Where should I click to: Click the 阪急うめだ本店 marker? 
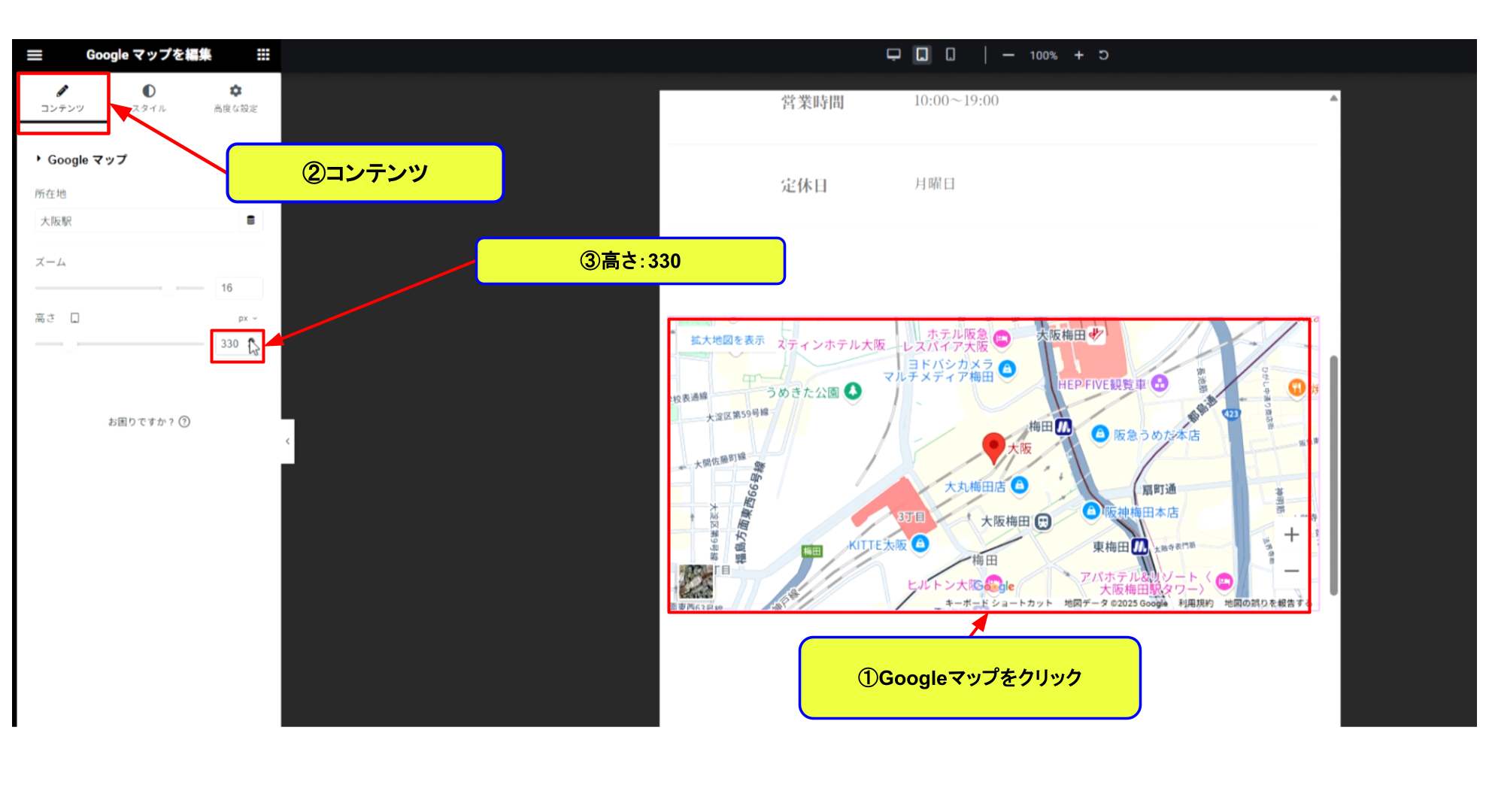click(x=1099, y=434)
